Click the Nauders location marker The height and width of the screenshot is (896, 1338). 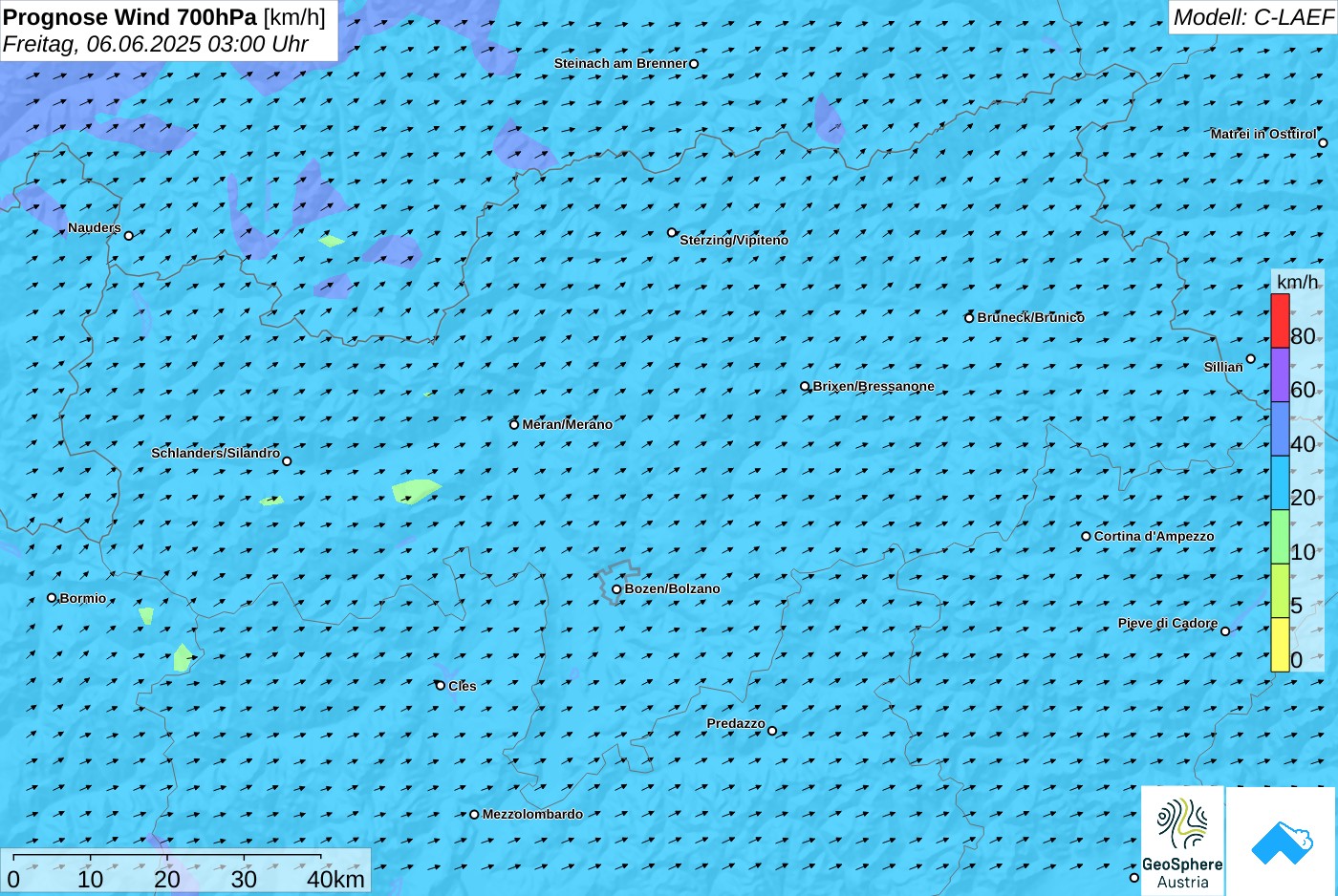129,235
